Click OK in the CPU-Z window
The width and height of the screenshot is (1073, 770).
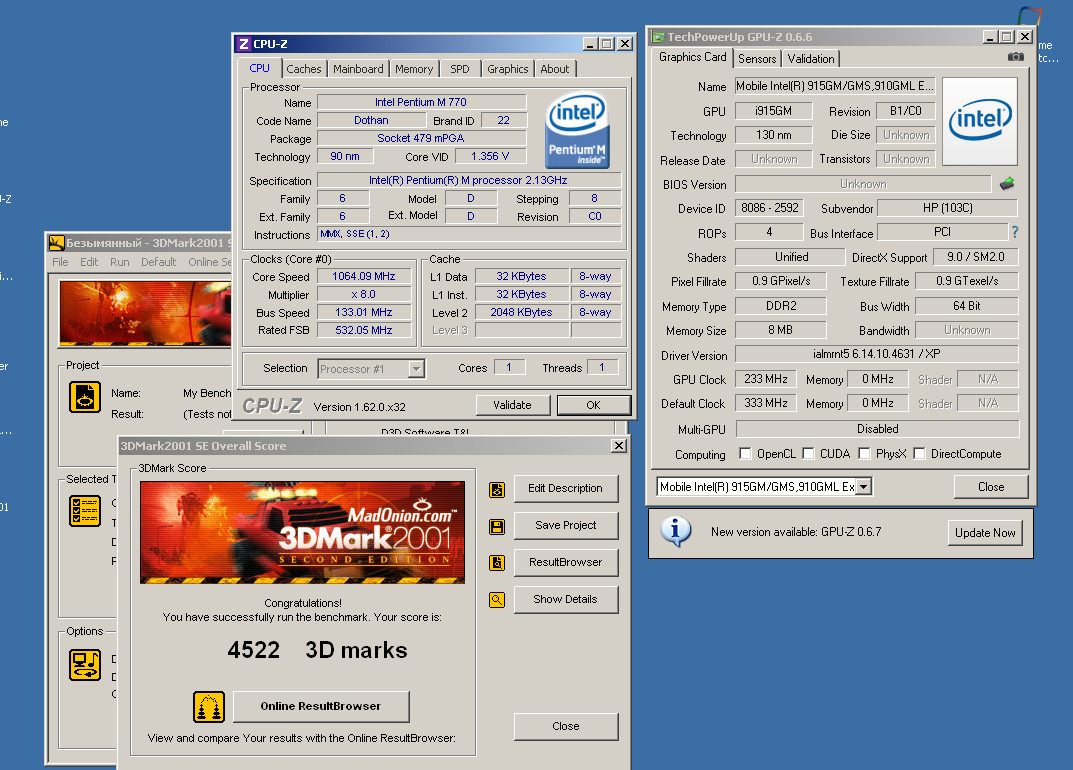click(593, 405)
